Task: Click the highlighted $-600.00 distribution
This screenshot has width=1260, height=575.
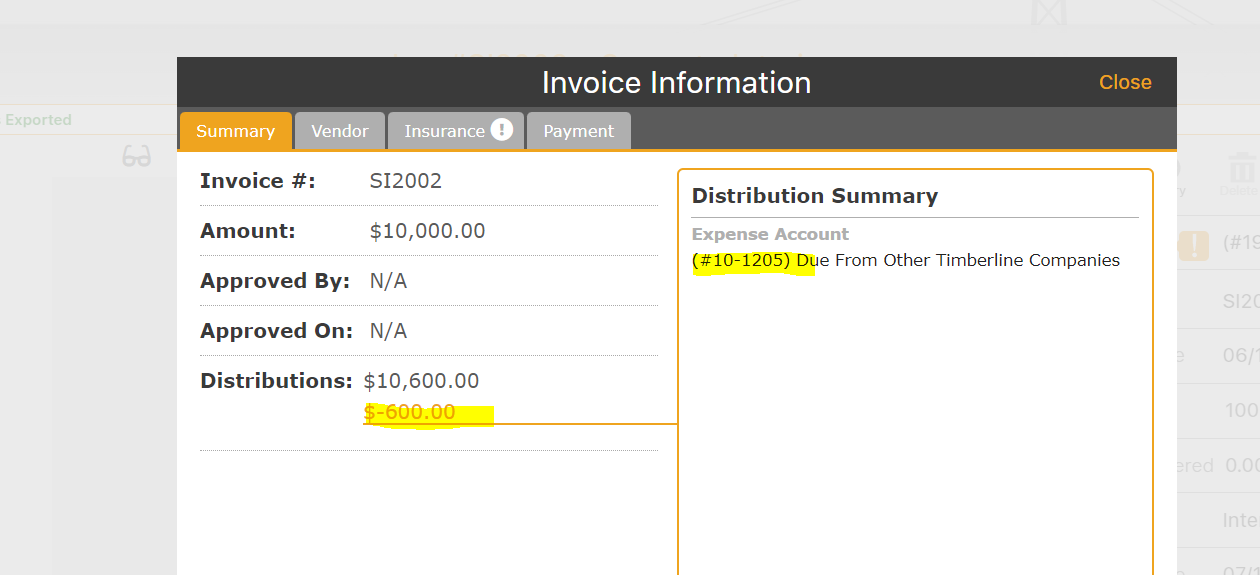Action: click(410, 412)
